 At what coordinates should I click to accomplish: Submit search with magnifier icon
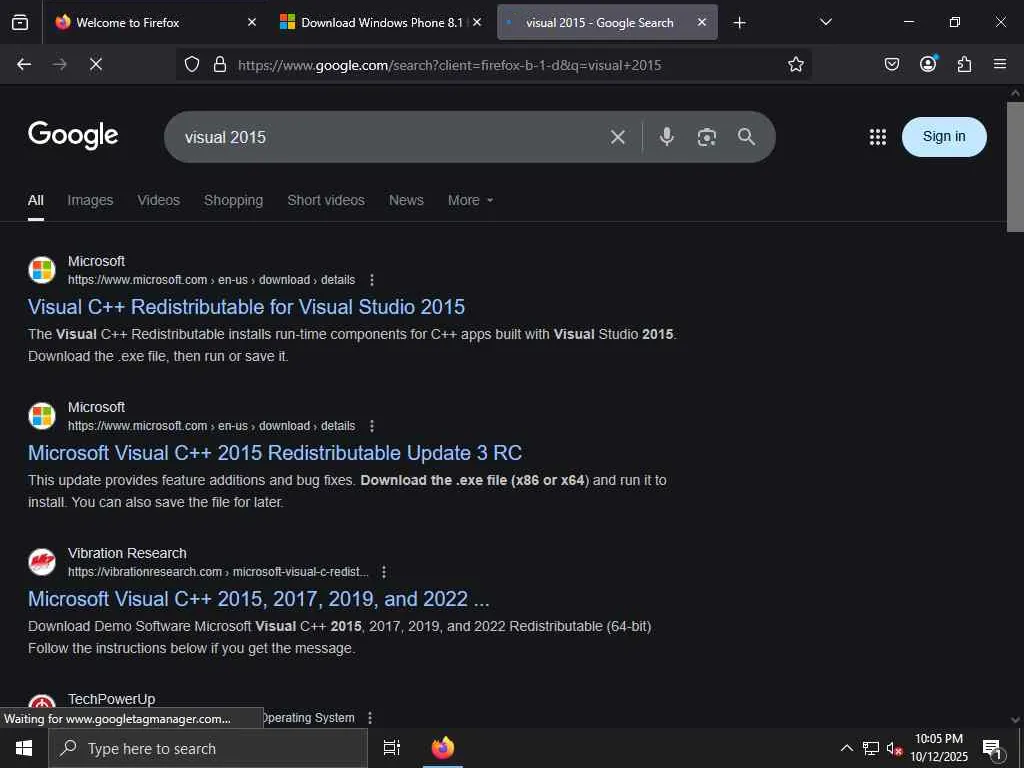pos(746,136)
